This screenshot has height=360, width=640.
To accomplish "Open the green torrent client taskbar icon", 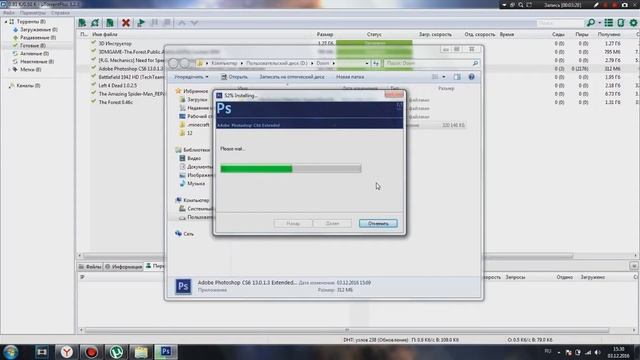I will coord(116,352).
